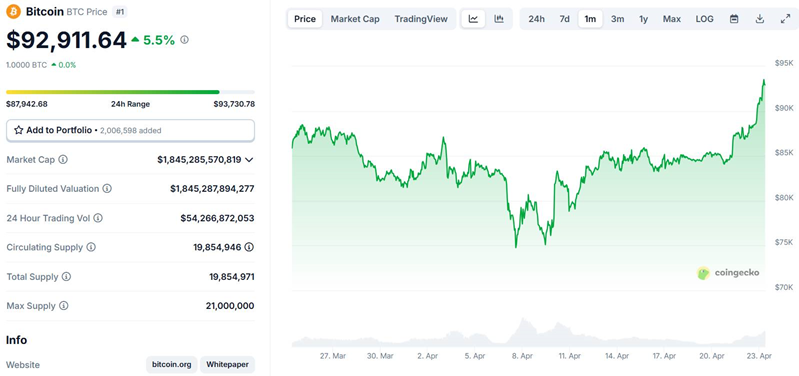Open the TradingView tab
799x376 pixels.
tap(421, 19)
